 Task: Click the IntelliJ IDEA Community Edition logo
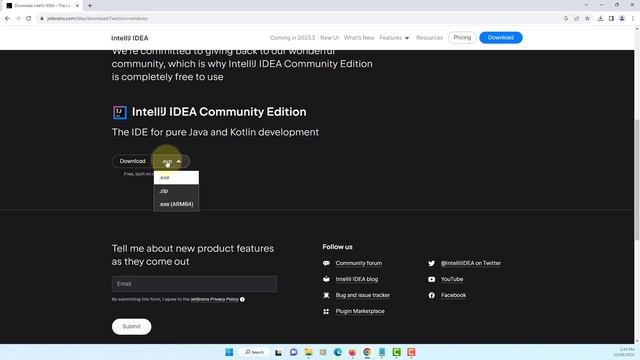120,112
